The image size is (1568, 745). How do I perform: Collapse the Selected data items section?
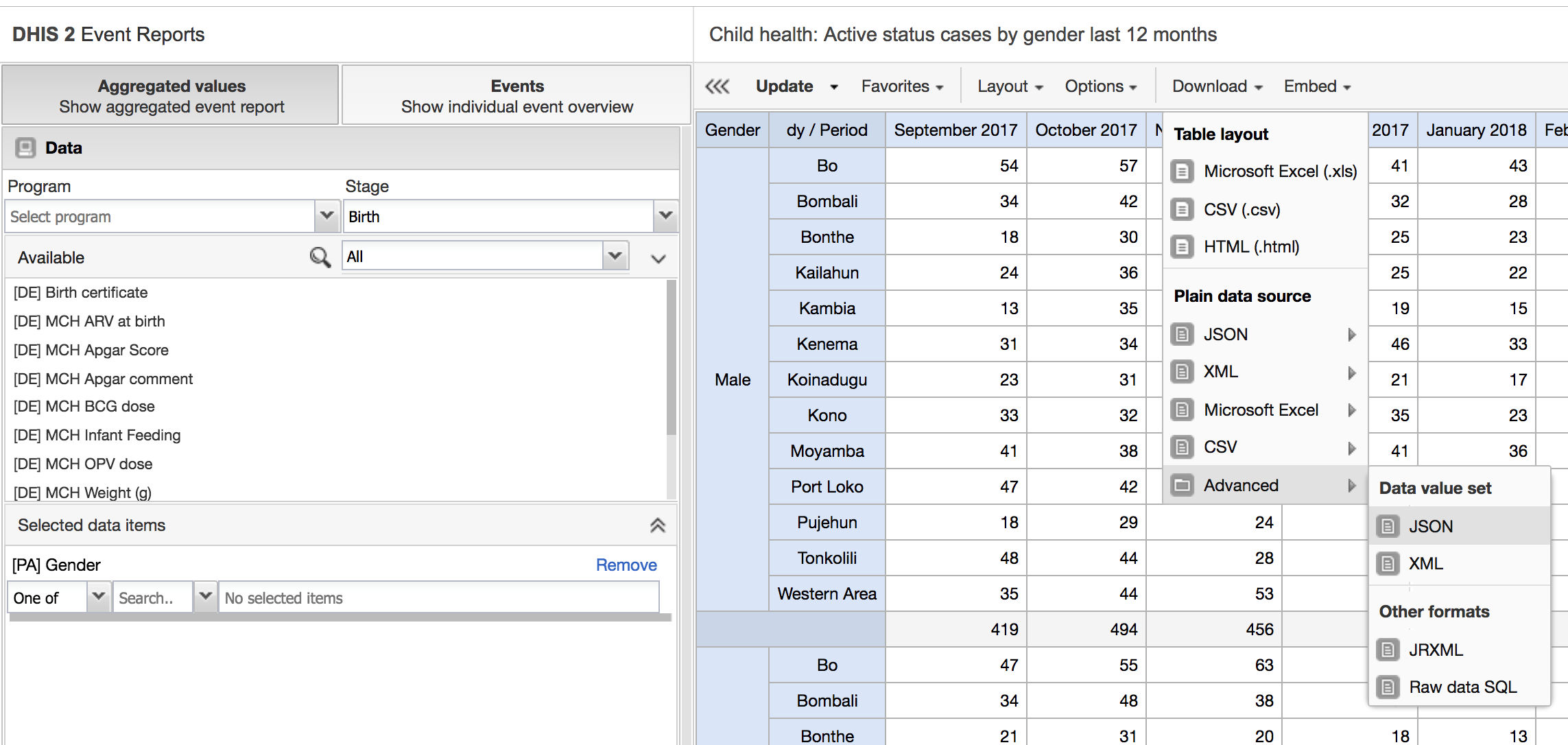(x=657, y=525)
